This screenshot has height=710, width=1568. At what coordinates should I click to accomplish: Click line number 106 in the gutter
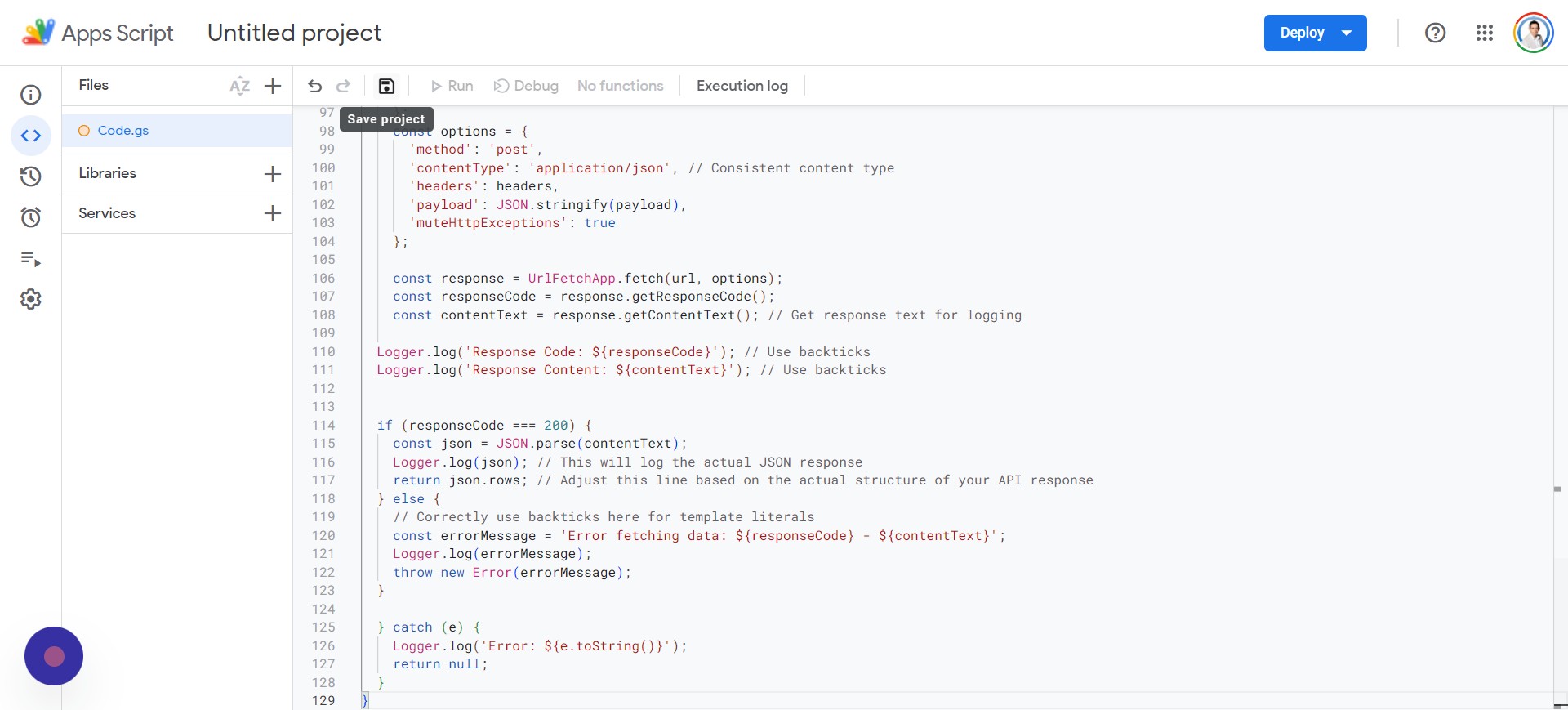tap(323, 279)
